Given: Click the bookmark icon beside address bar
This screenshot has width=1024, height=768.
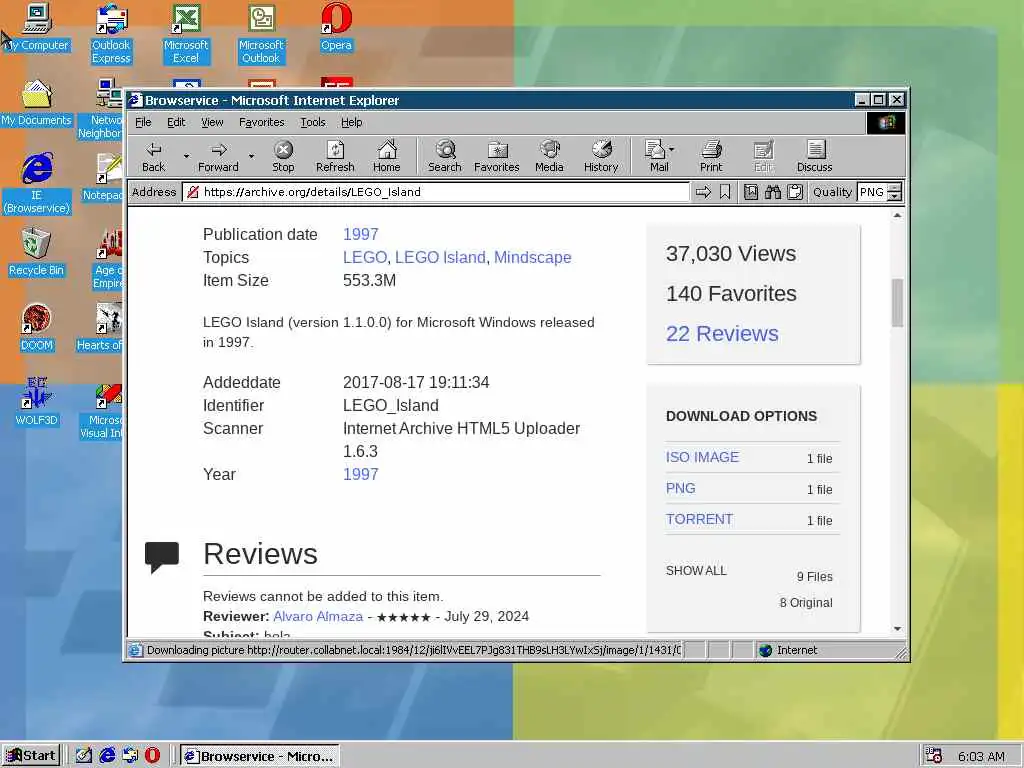Looking at the screenshot, I should point(725,192).
